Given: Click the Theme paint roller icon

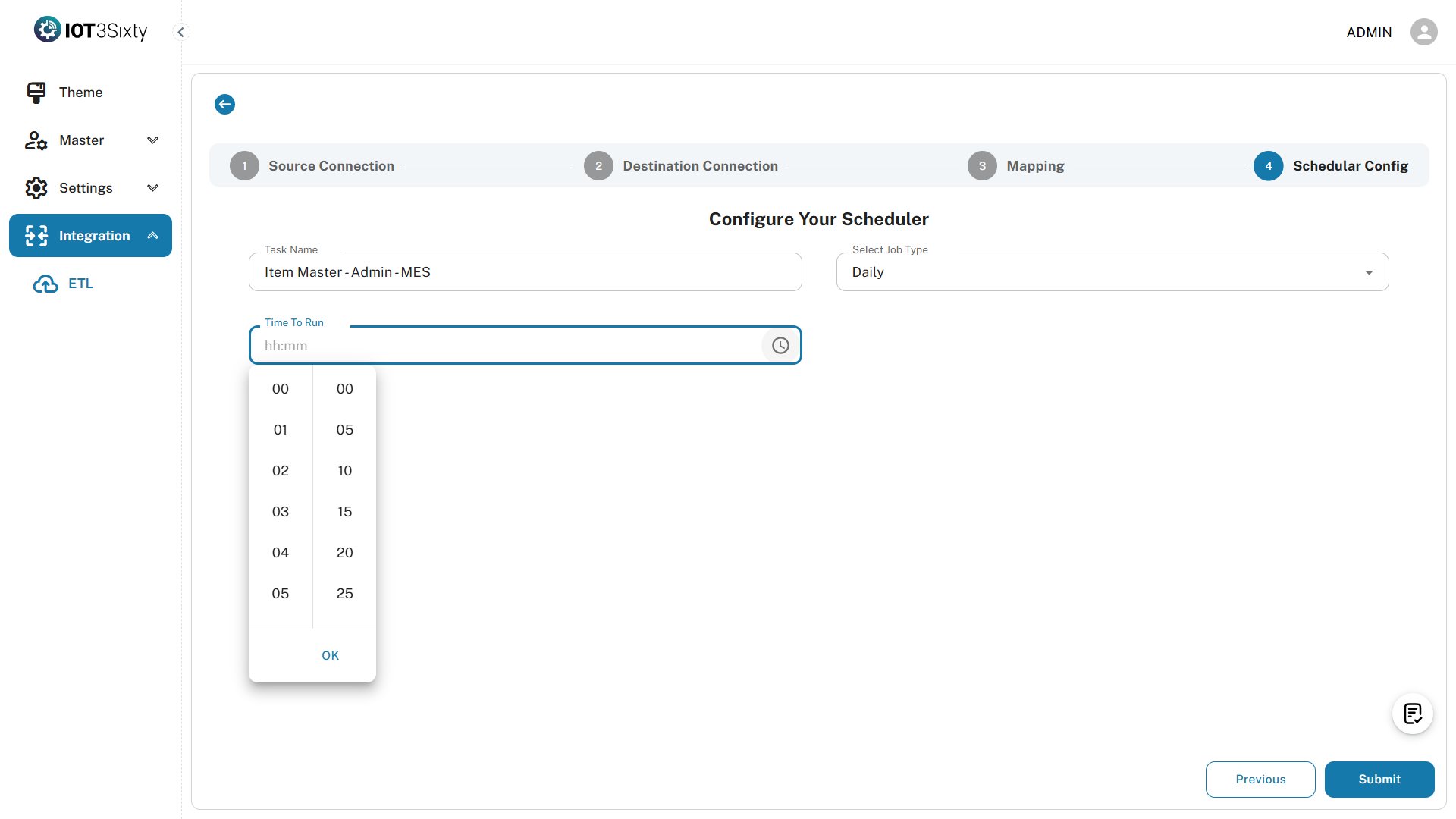Looking at the screenshot, I should 36,93.
